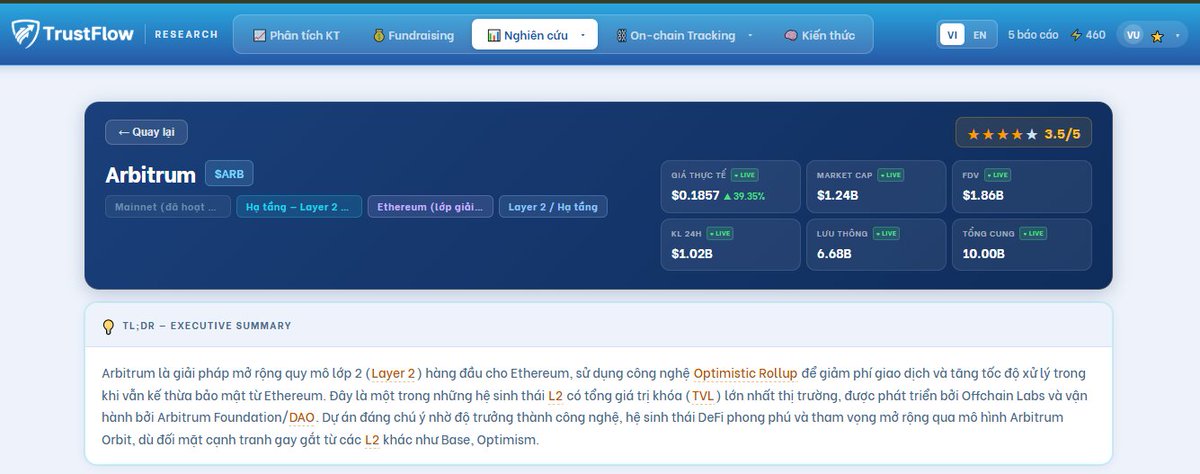Click the TL;DR – Executive Summary heading
This screenshot has width=1200, height=474.
pos(207,326)
